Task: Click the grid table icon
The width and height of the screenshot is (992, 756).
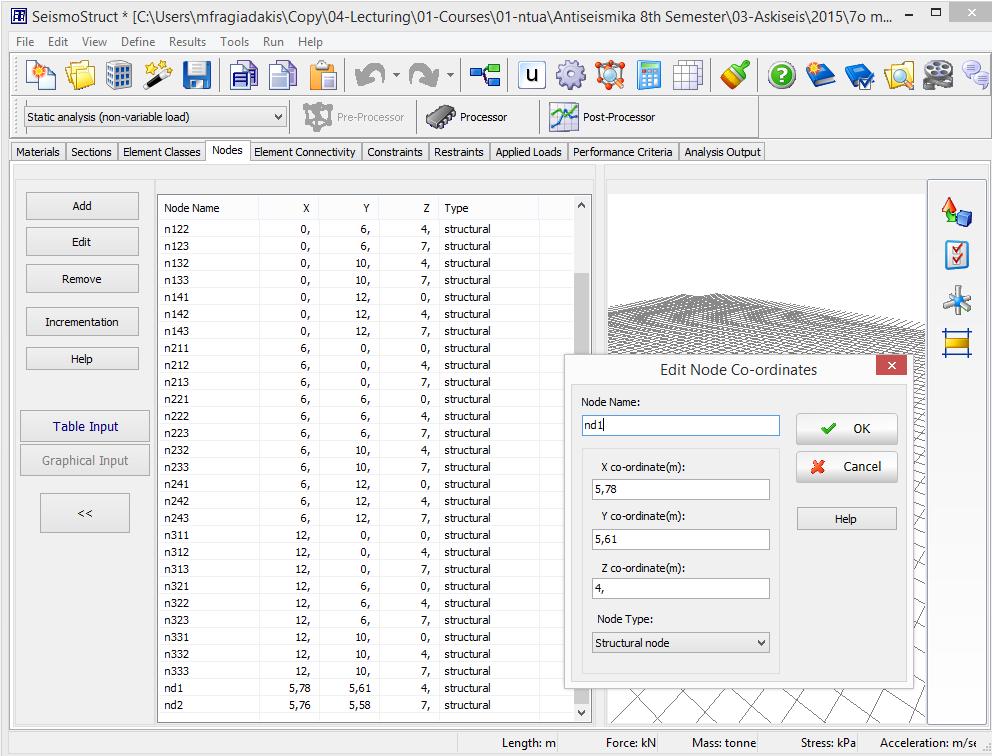Action: coord(688,75)
